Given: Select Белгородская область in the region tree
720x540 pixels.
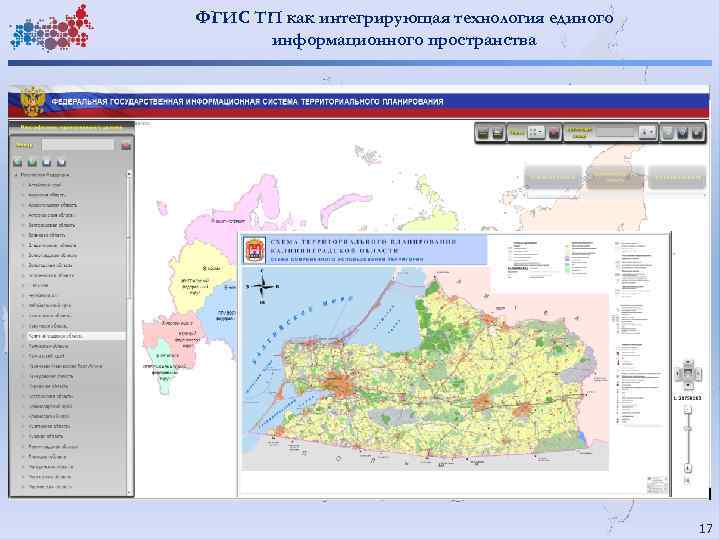Looking at the screenshot, I should click(51, 225).
